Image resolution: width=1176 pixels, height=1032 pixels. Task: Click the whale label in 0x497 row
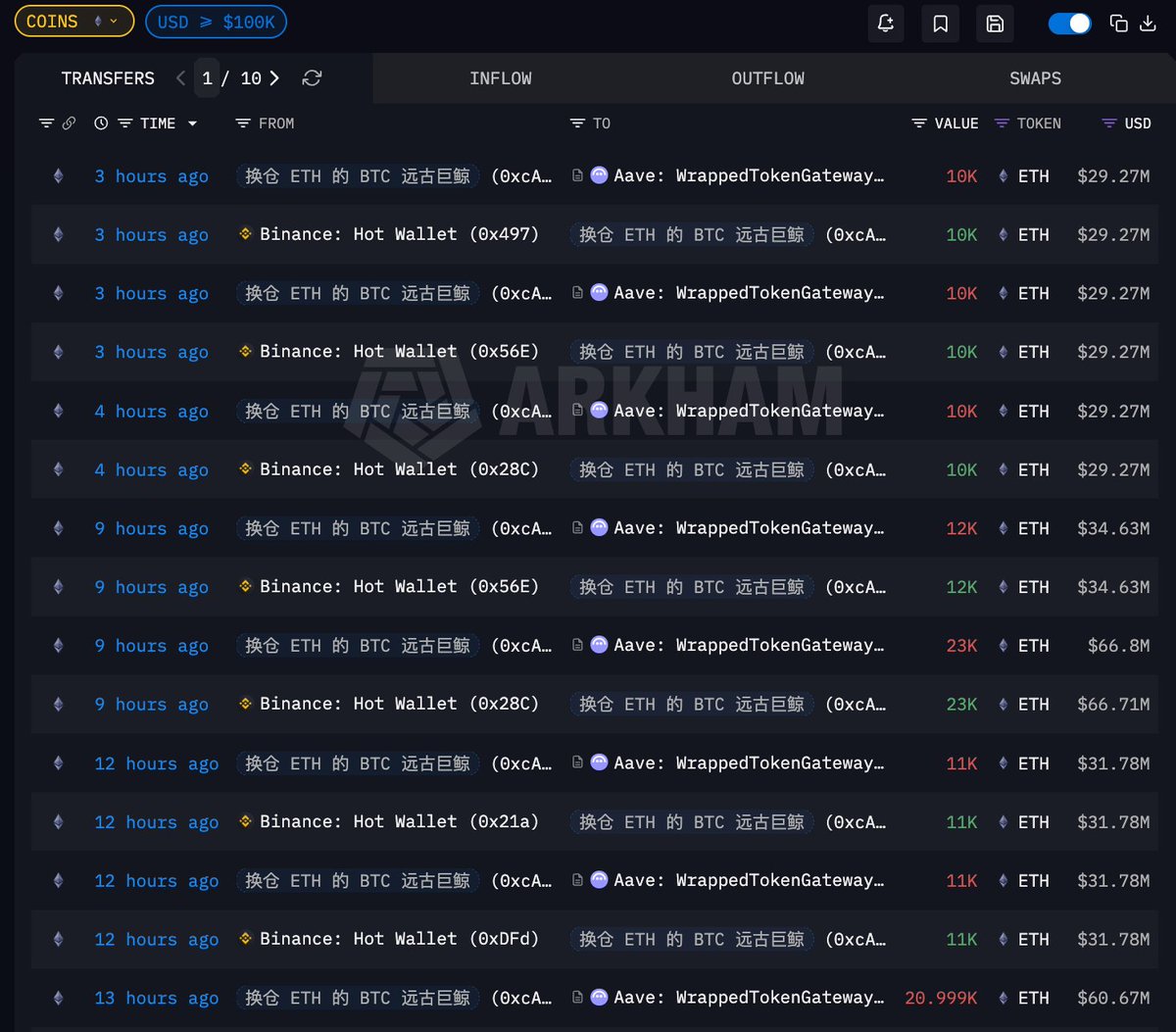pyautogui.click(x=692, y=234)
